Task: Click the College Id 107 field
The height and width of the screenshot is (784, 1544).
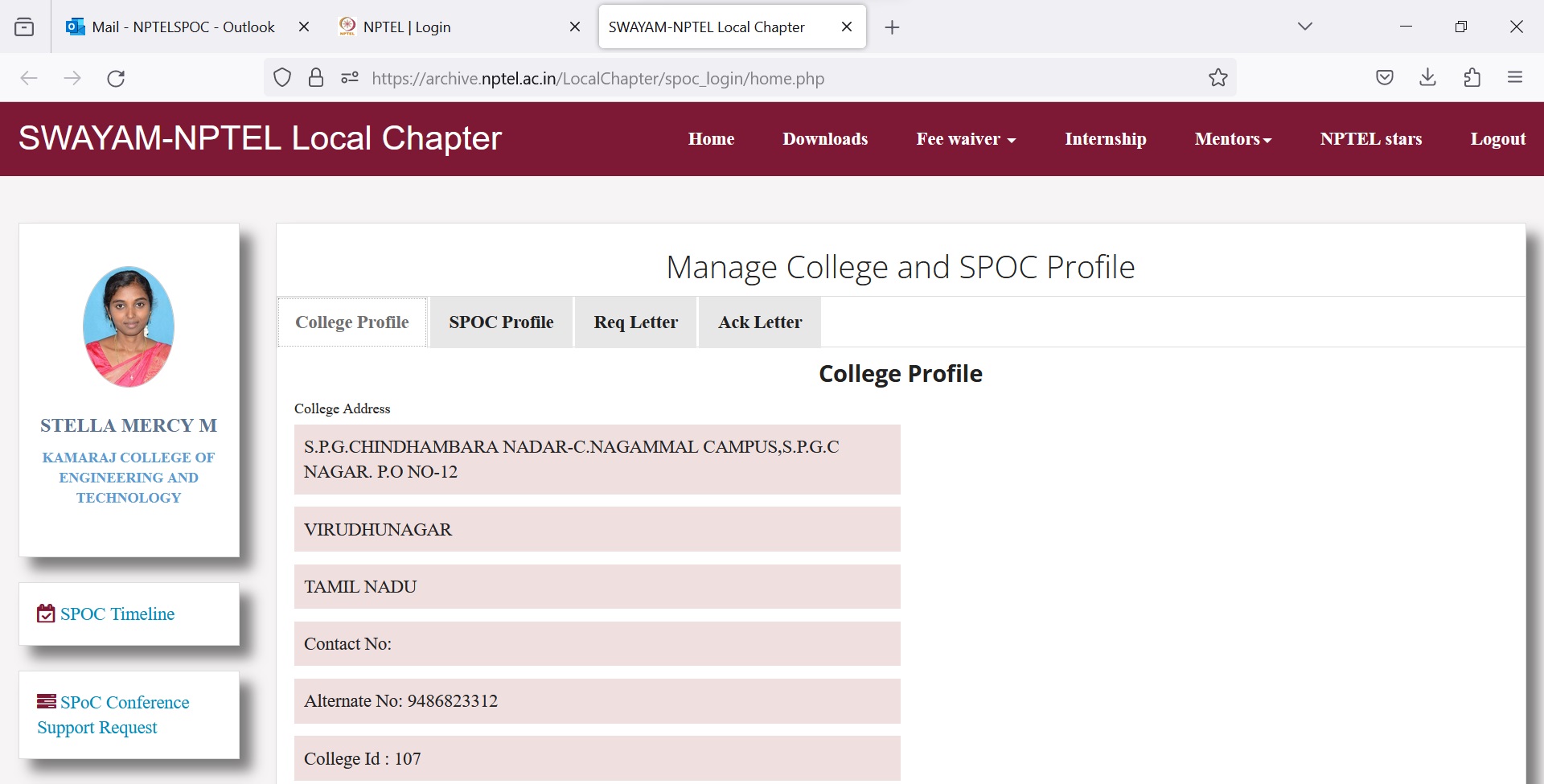Action: [597, 758]
